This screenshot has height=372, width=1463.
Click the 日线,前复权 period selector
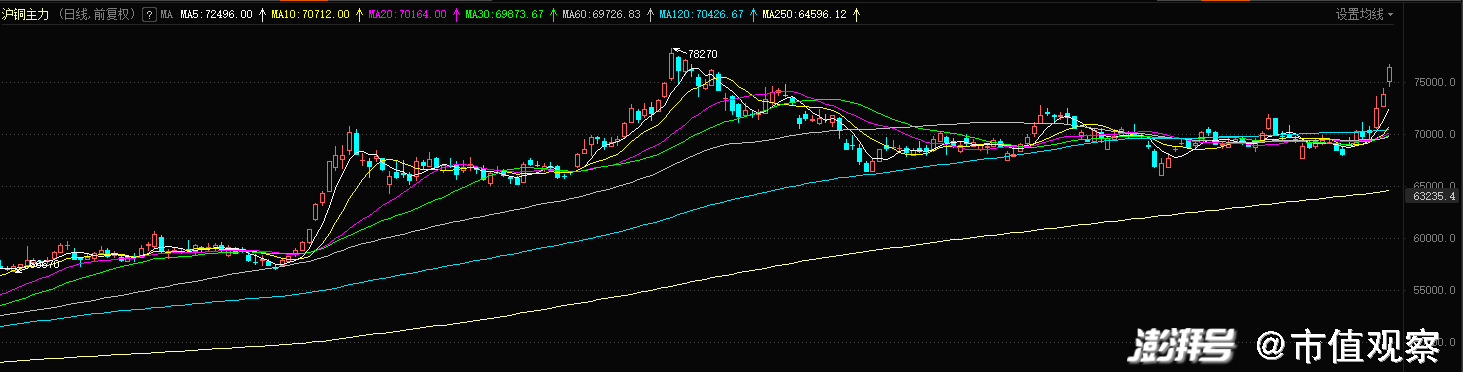(x=96, y=15)
